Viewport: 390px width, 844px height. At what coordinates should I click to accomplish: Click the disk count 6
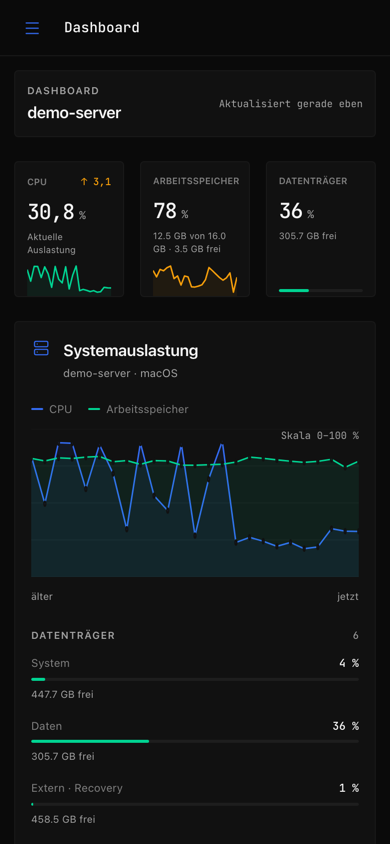[x=356, y=636]
